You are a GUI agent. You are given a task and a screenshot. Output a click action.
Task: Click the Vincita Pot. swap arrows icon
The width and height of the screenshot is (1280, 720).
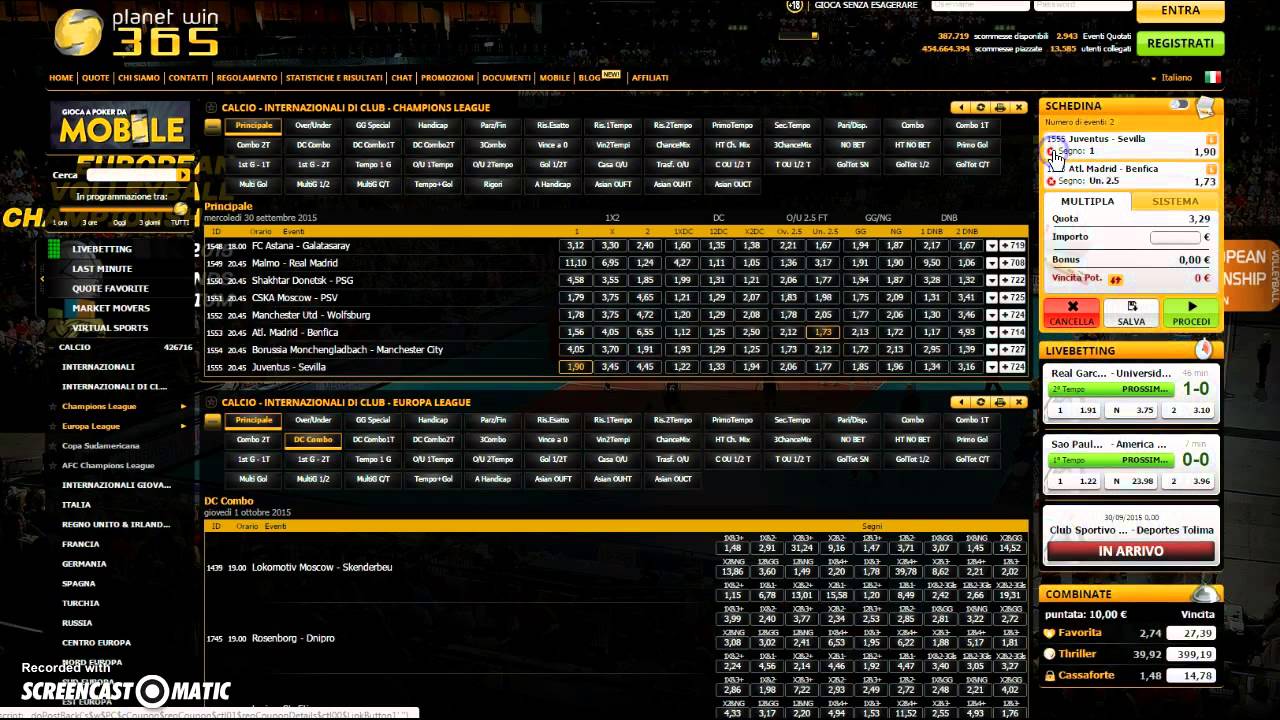1116,279
